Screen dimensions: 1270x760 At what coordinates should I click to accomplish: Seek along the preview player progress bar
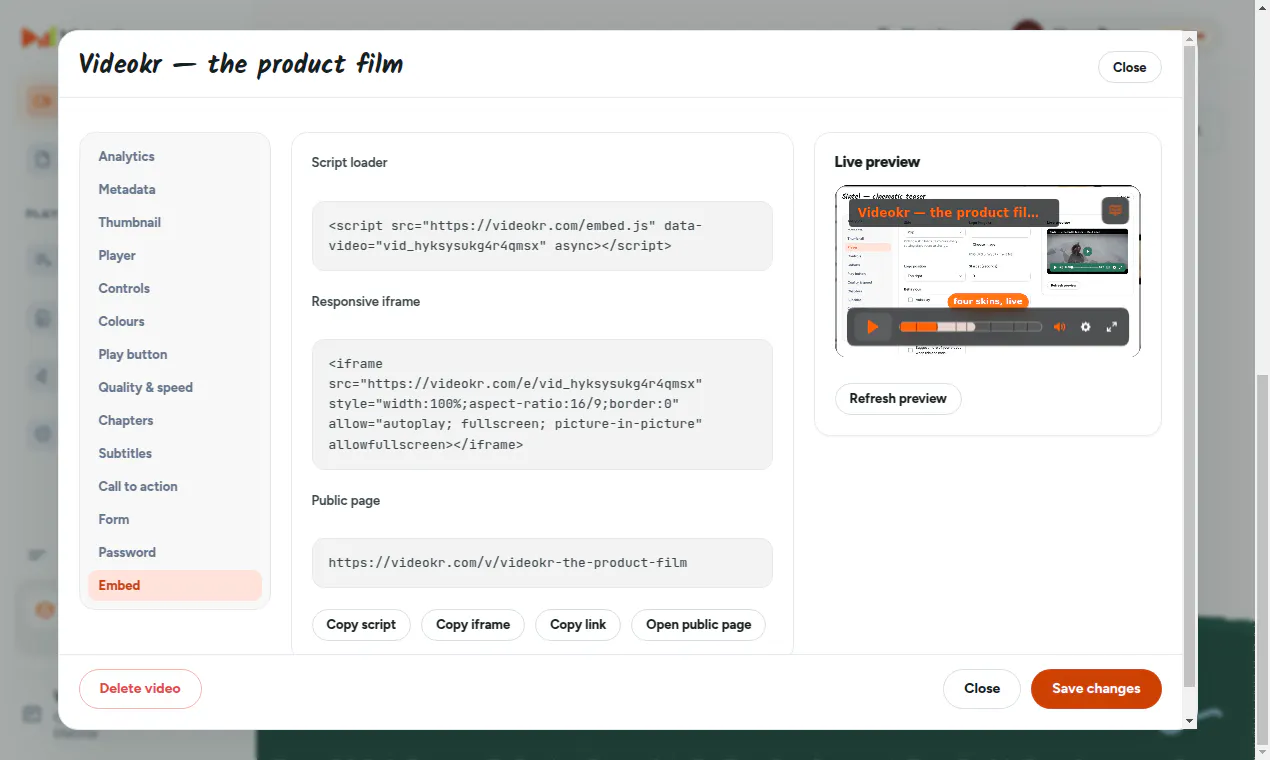click(971, 327)
